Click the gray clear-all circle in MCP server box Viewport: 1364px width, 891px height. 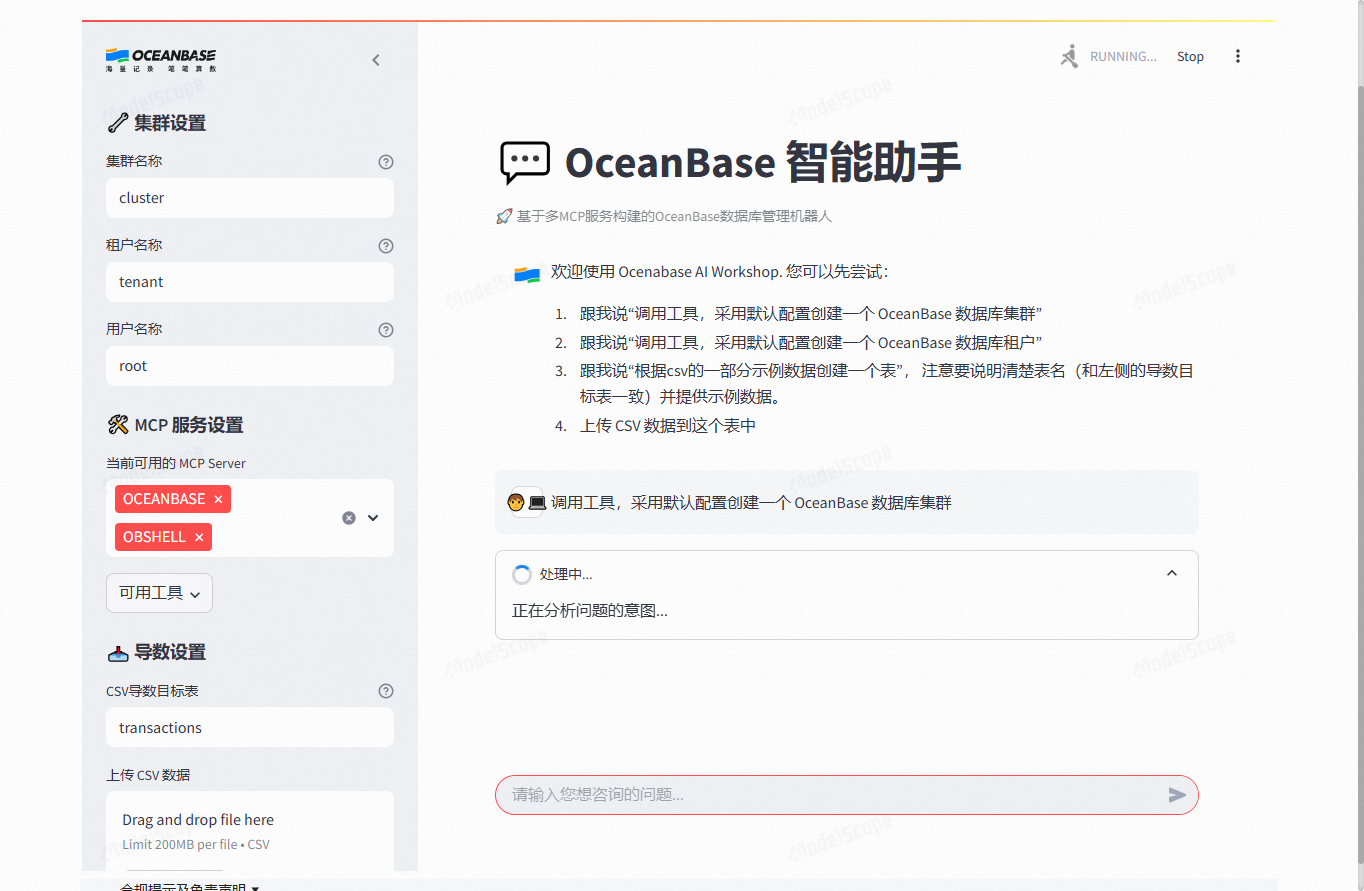tap(348, 517)
